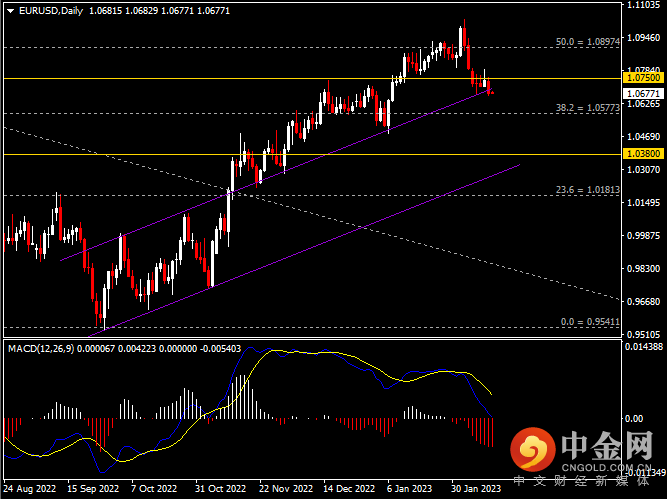This screenshot has width=667, height=499.
Task: Select the current price label 1.06771
Action: click(642, 92)
